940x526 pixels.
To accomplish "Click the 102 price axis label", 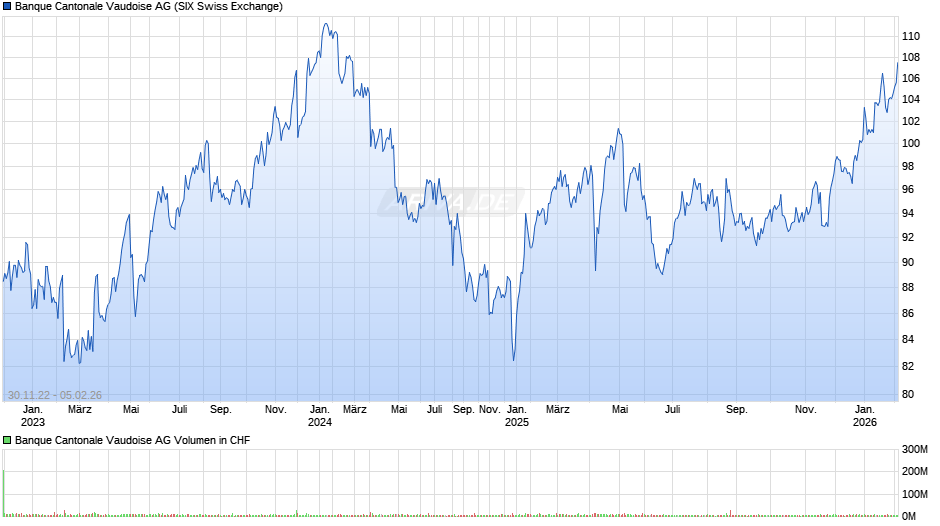I will pos(911,121).
